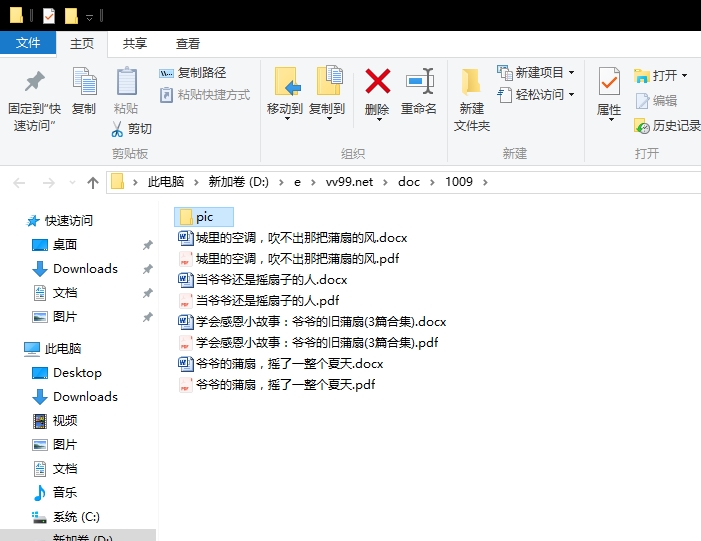Select 城里的空调，吹不出那把蒲扇的风.pdf
The height and width of the screenshot is (541, 701).
(x=289, y=259)
